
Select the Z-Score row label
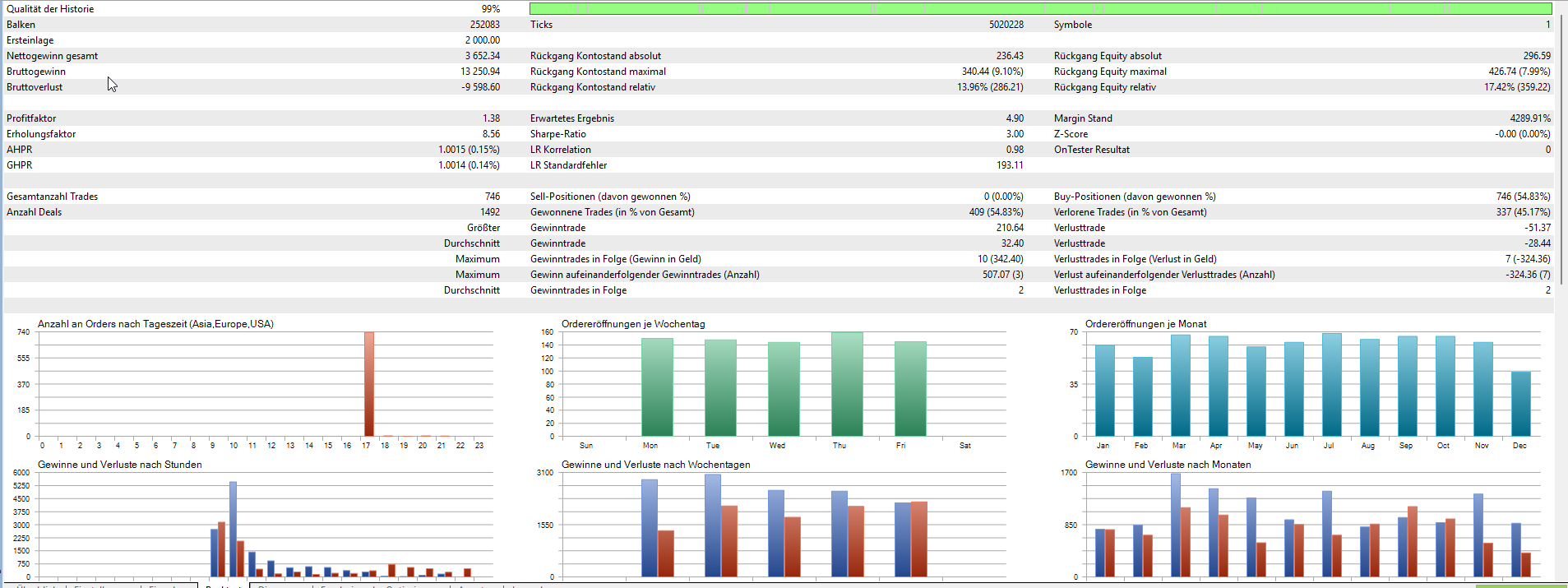click(1071, 134)
